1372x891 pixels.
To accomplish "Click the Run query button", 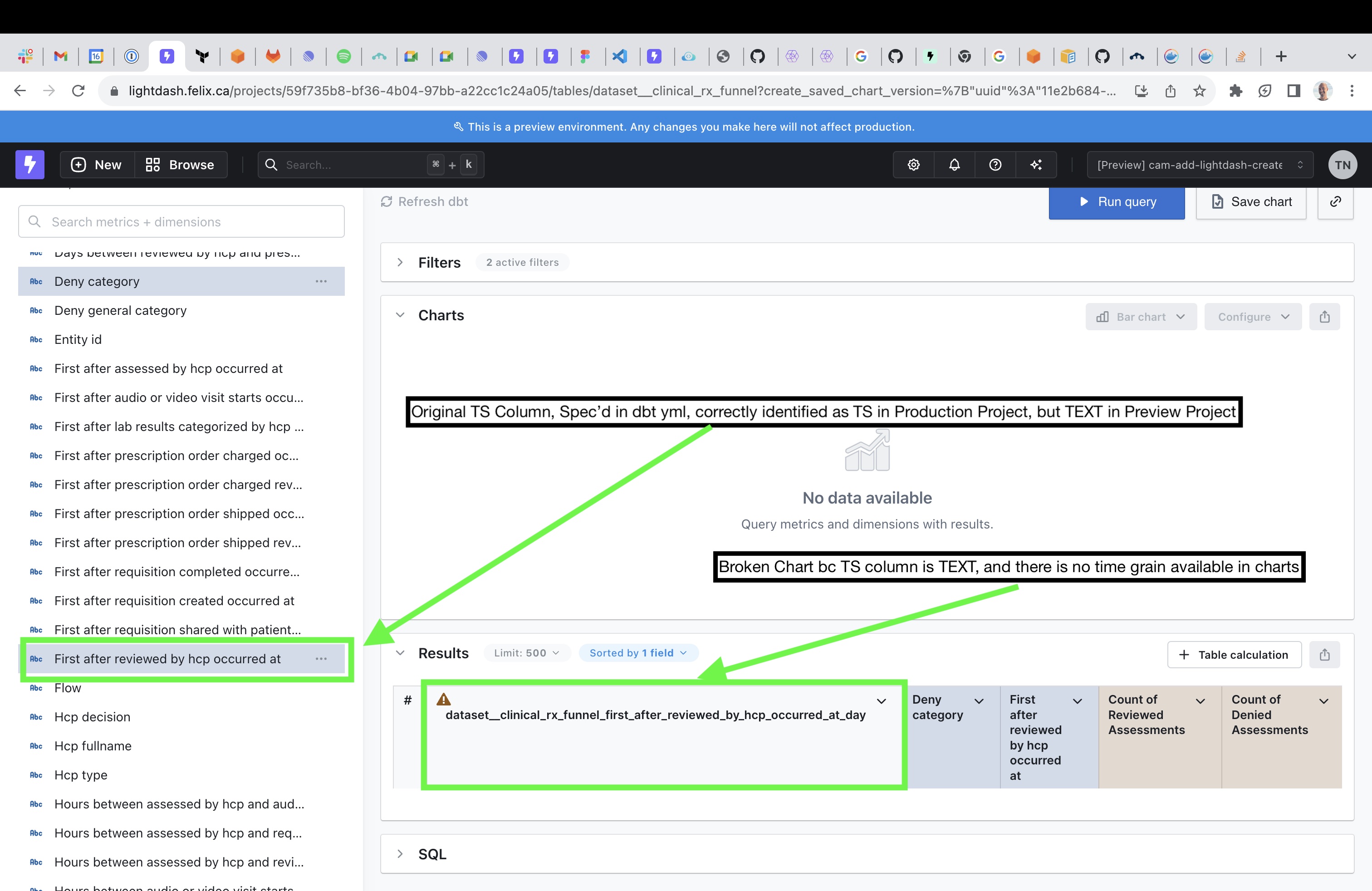I will [1117, 202].
